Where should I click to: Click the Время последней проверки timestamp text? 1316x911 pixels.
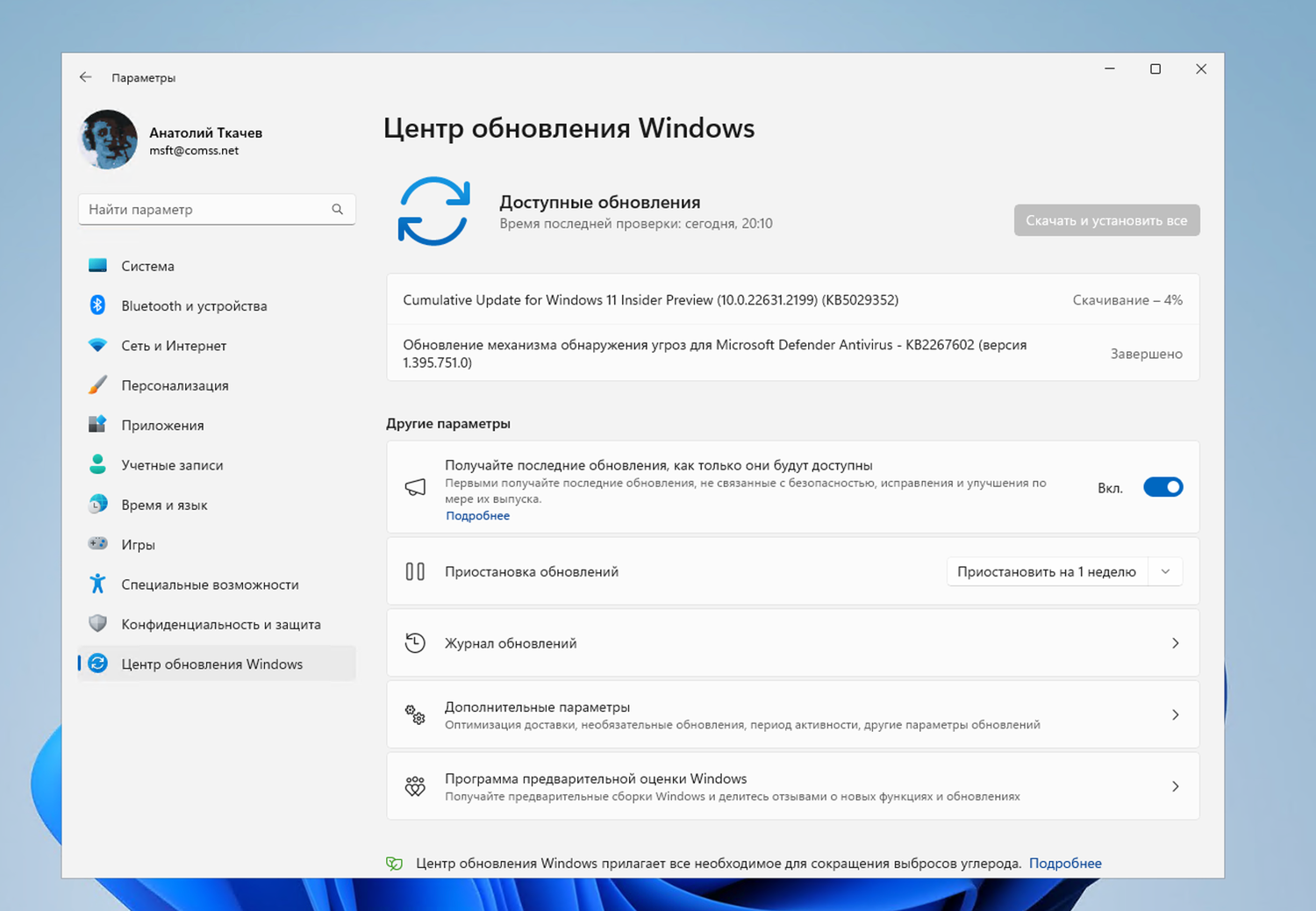[636, 224]
